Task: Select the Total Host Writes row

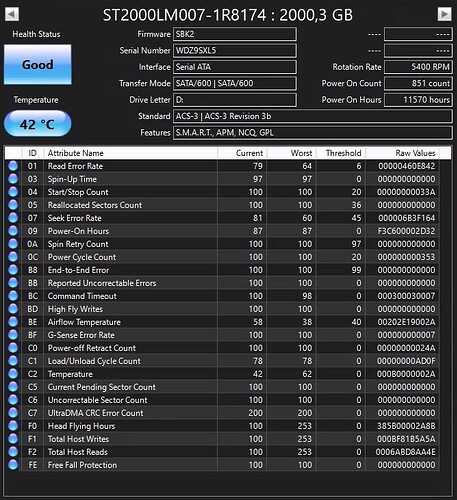Action: (x=222, y=439)
